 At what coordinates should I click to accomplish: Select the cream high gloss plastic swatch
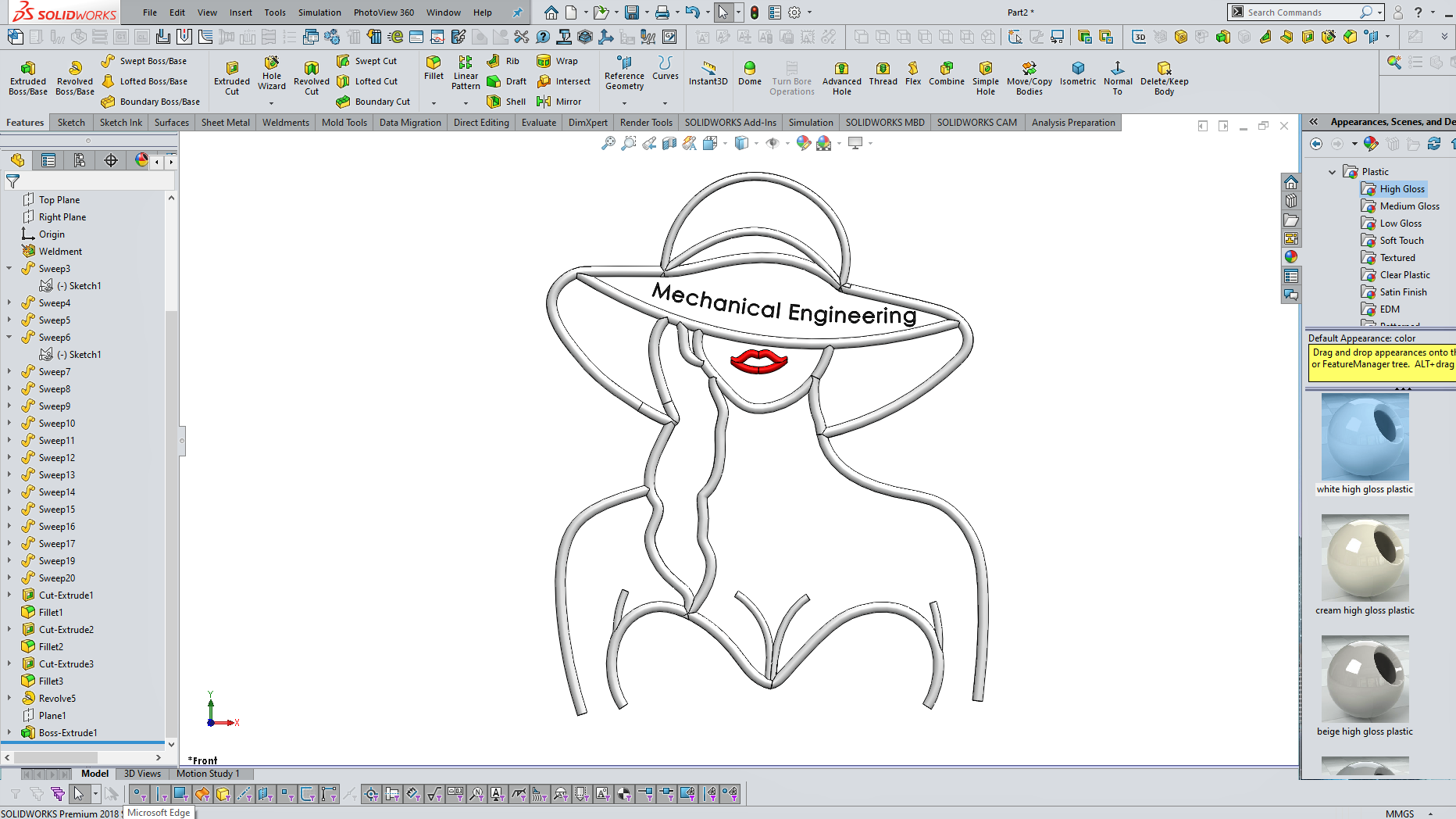[1365, 558]
